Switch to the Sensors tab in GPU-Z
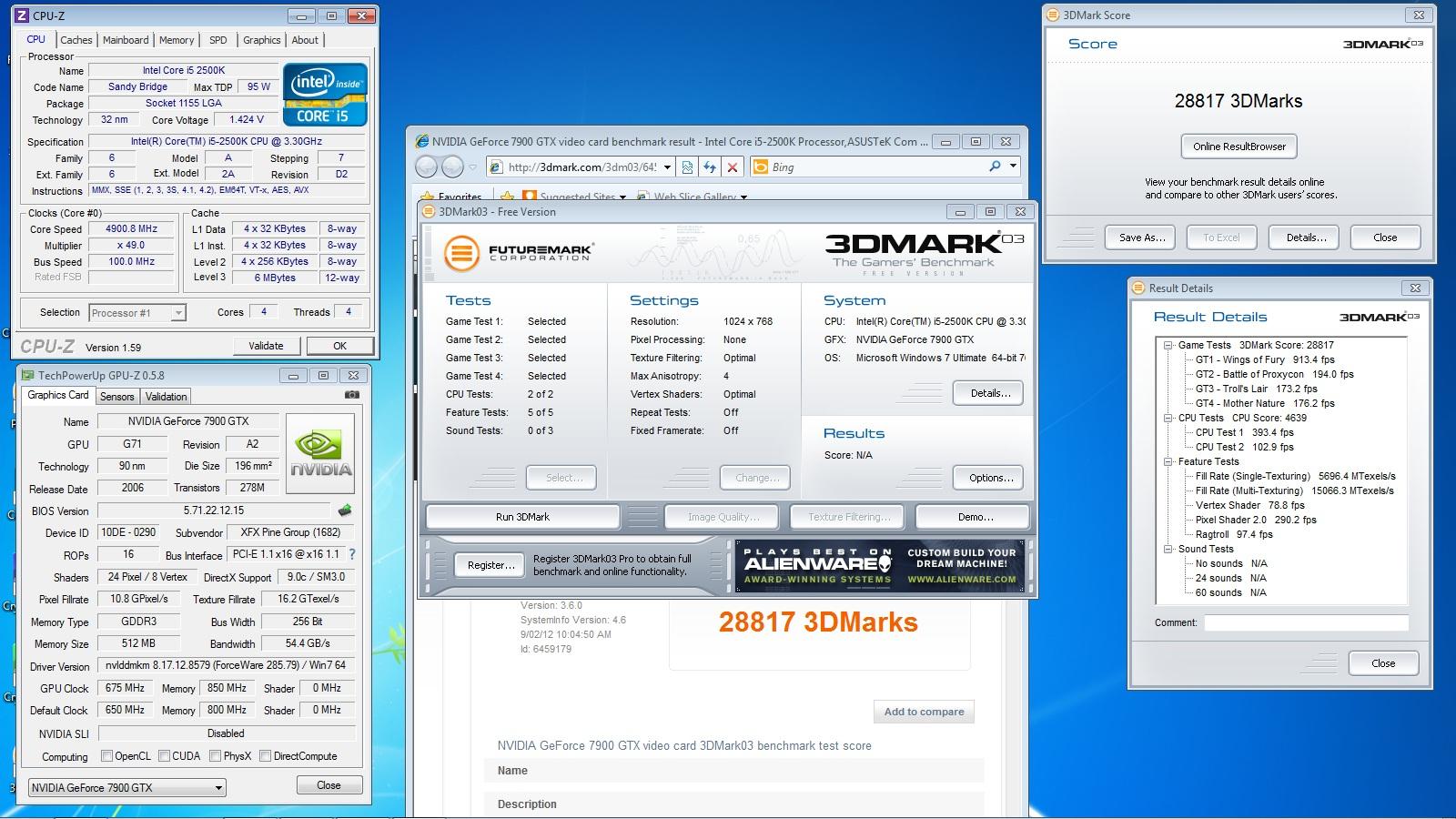Image resolution: width=1456 pixels, height=819 pixels. pyautogui.click(x=117, y=397)
